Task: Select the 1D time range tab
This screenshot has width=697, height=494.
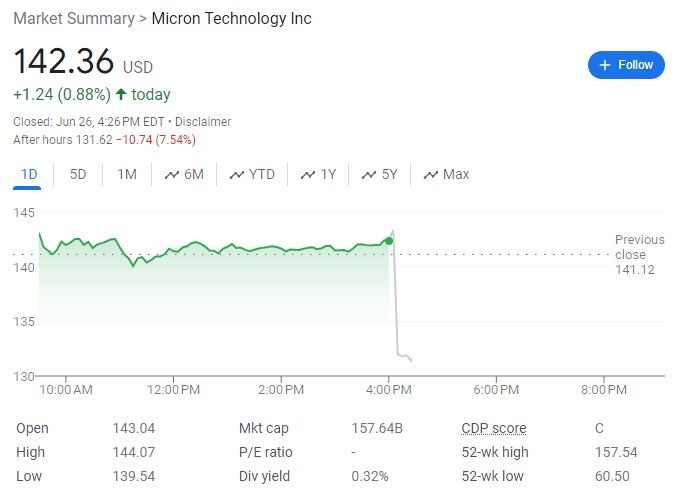Action: tap(29, 175)
